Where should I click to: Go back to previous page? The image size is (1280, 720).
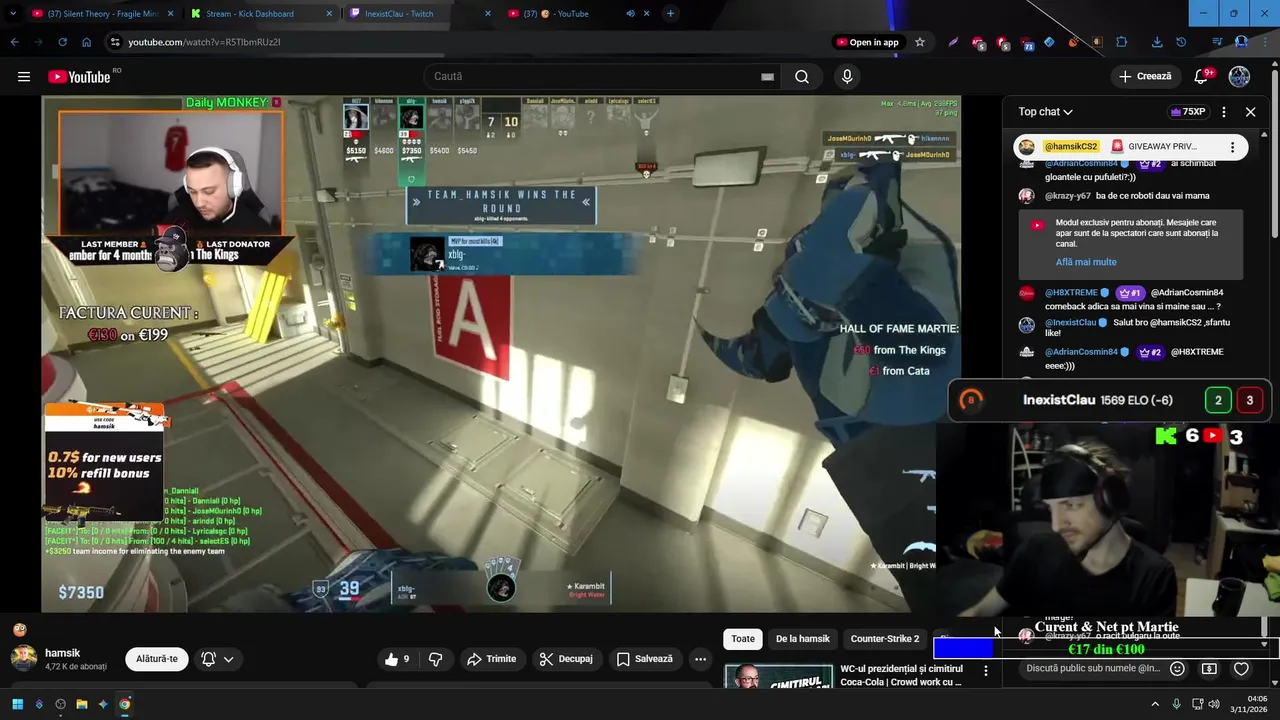[14, 42]
